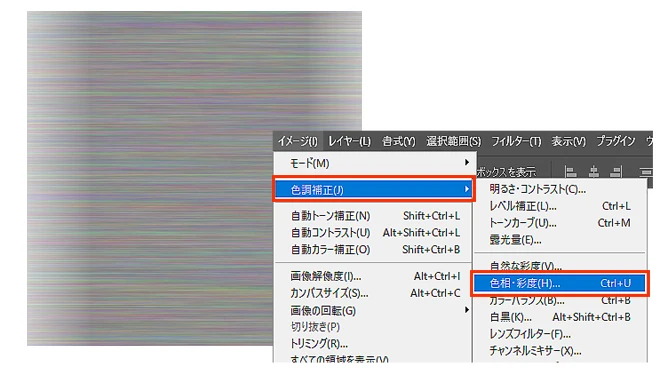
Task: Open レベル補正(L)... adjustment
Action: coord(560,206)
